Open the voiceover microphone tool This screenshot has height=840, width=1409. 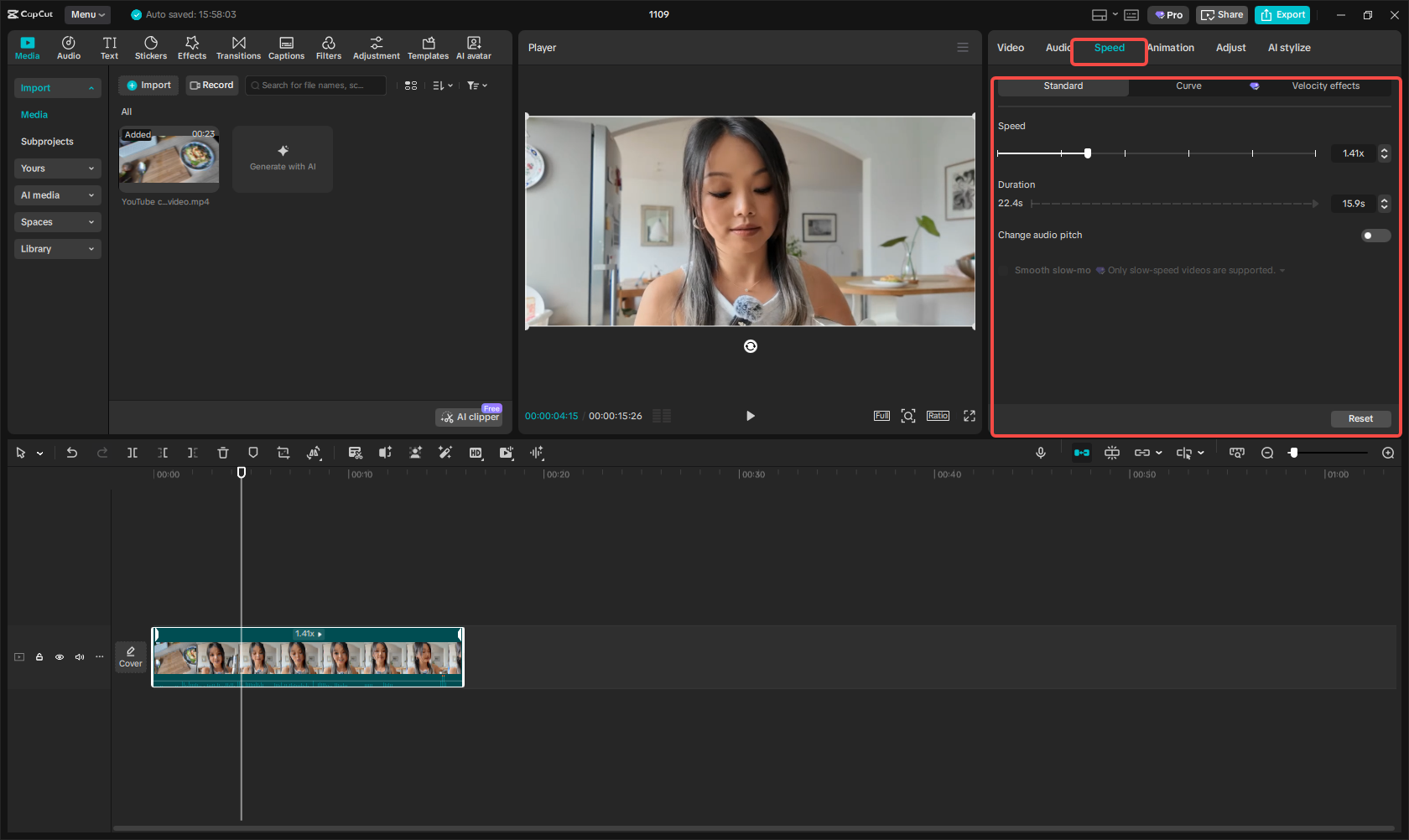1040,453
